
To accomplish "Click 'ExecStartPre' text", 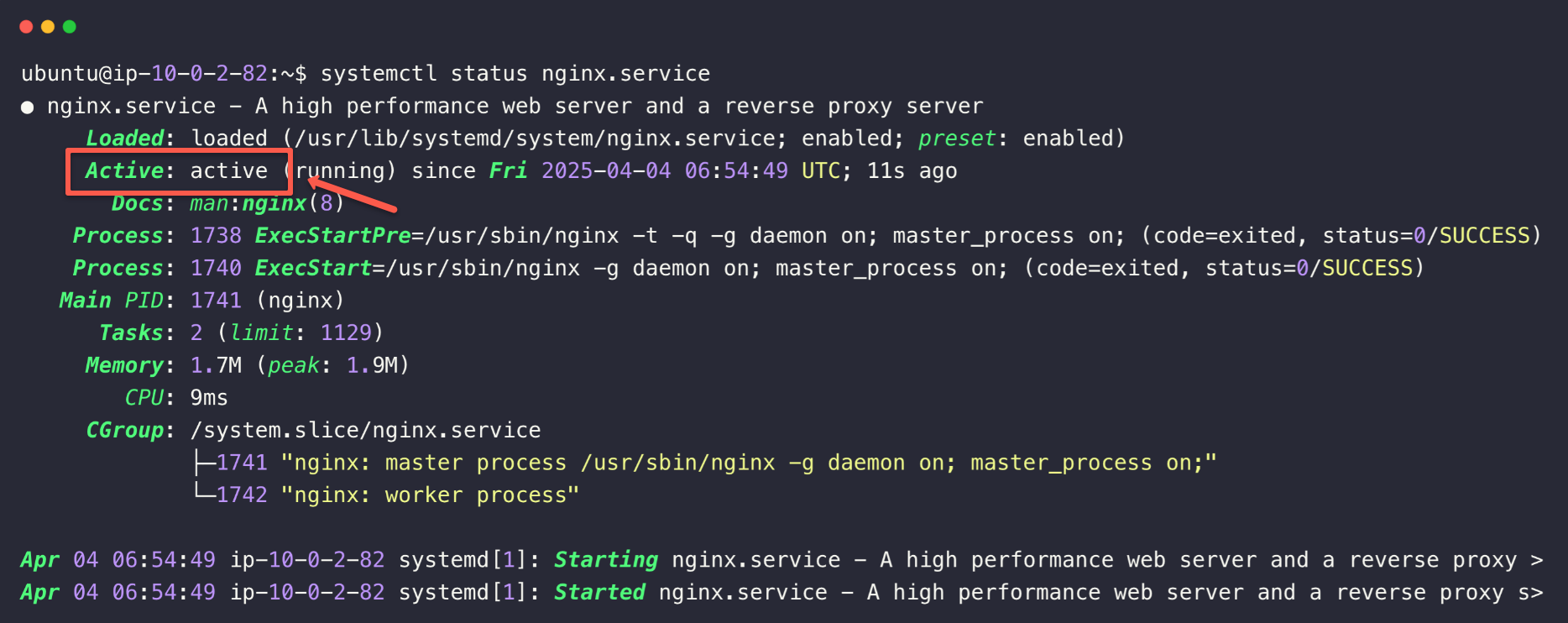I will click(x=333, y=236).
